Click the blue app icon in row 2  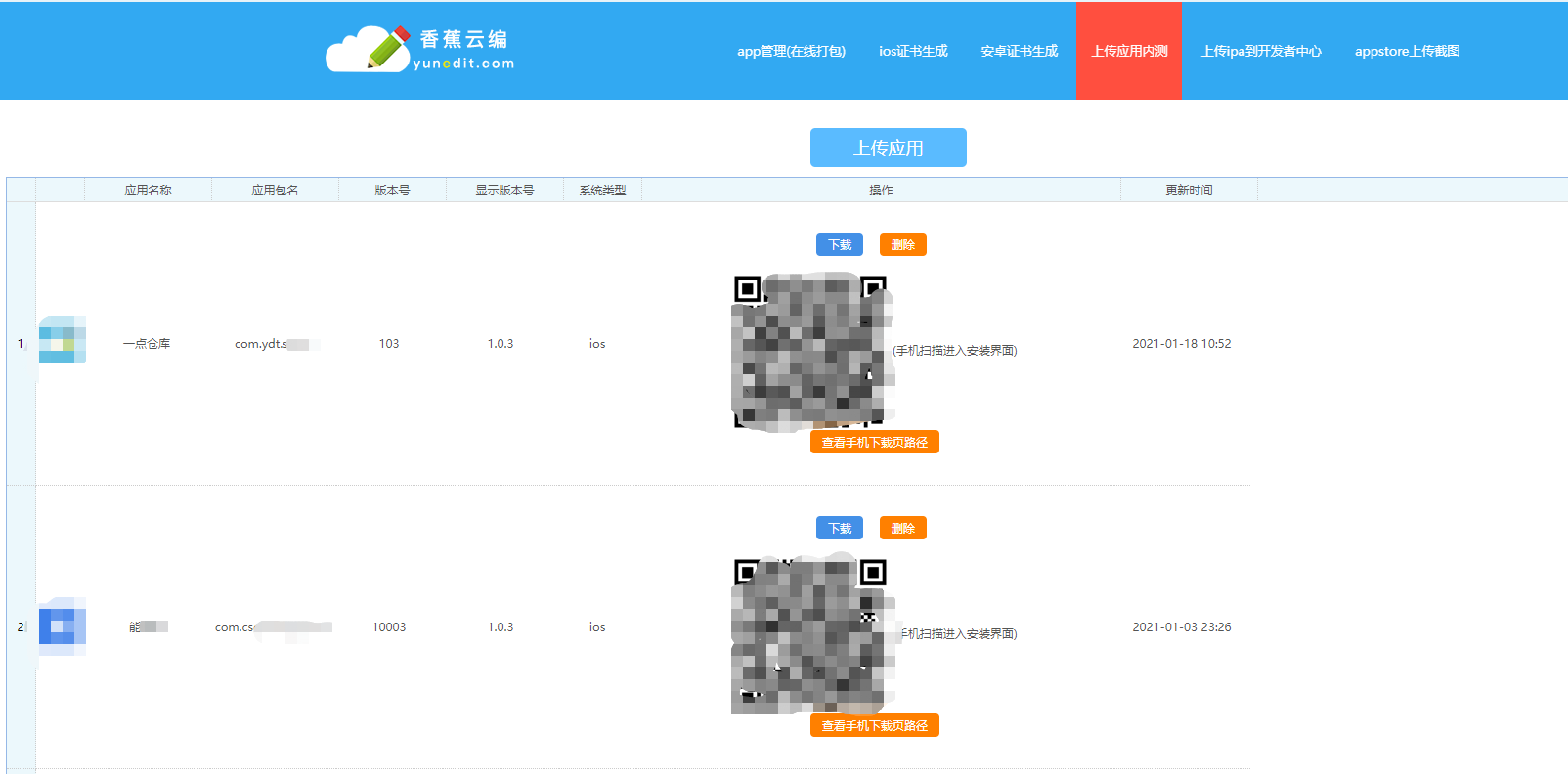pos(63,625)
